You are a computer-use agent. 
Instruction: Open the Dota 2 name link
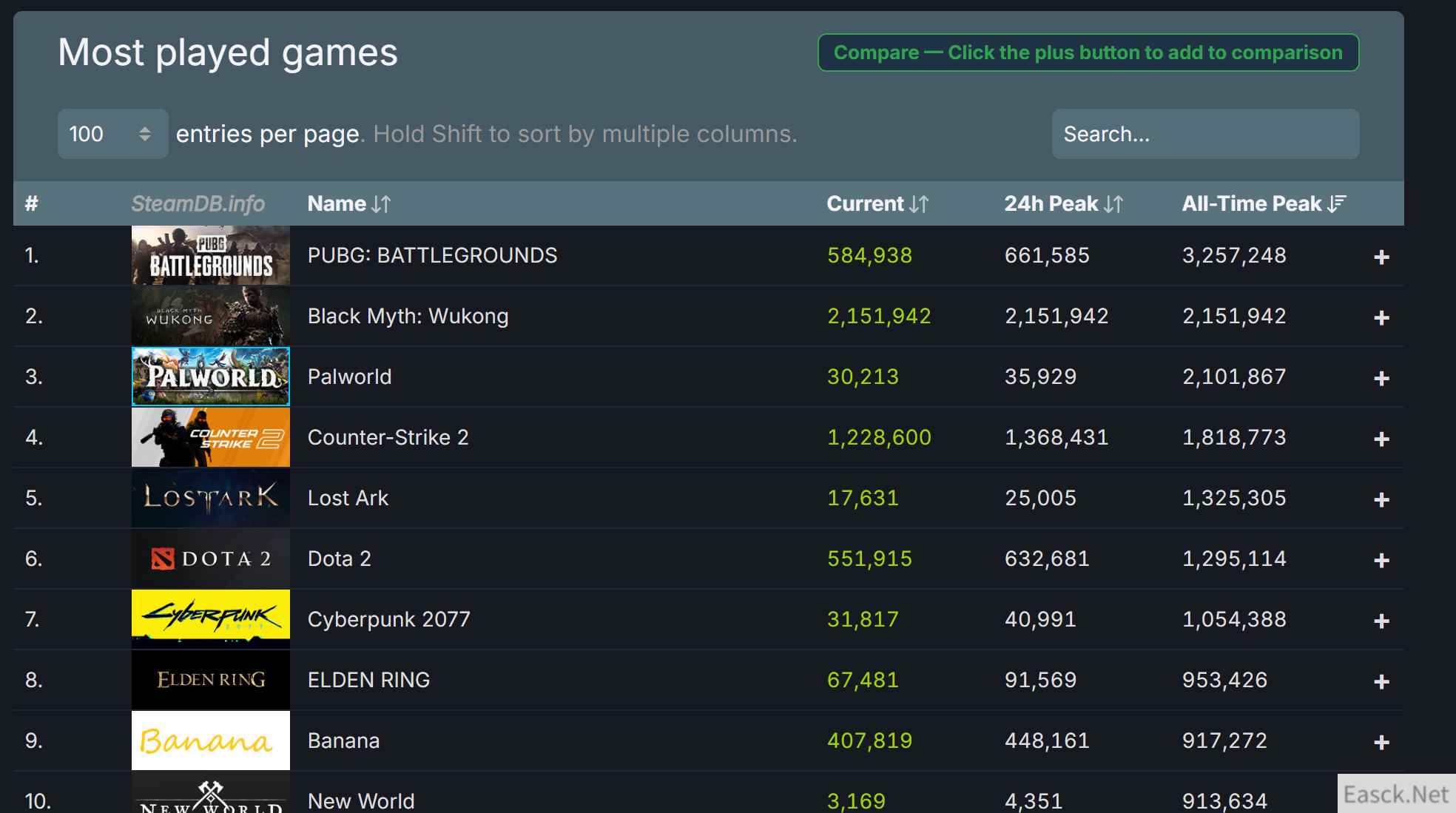point(339,559)
